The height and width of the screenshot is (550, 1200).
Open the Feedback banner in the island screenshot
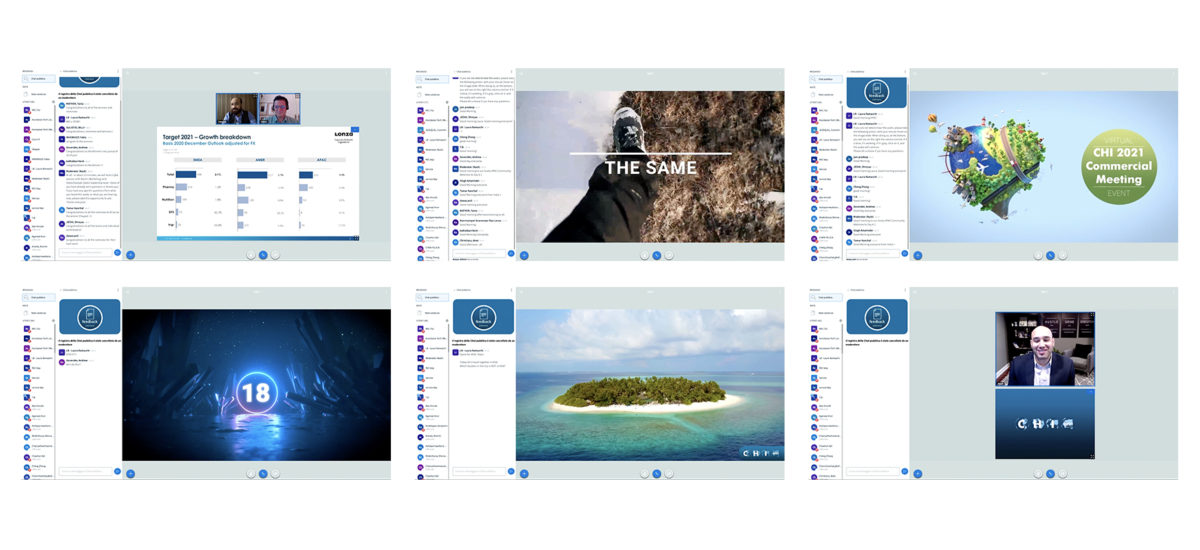(484, 316)
